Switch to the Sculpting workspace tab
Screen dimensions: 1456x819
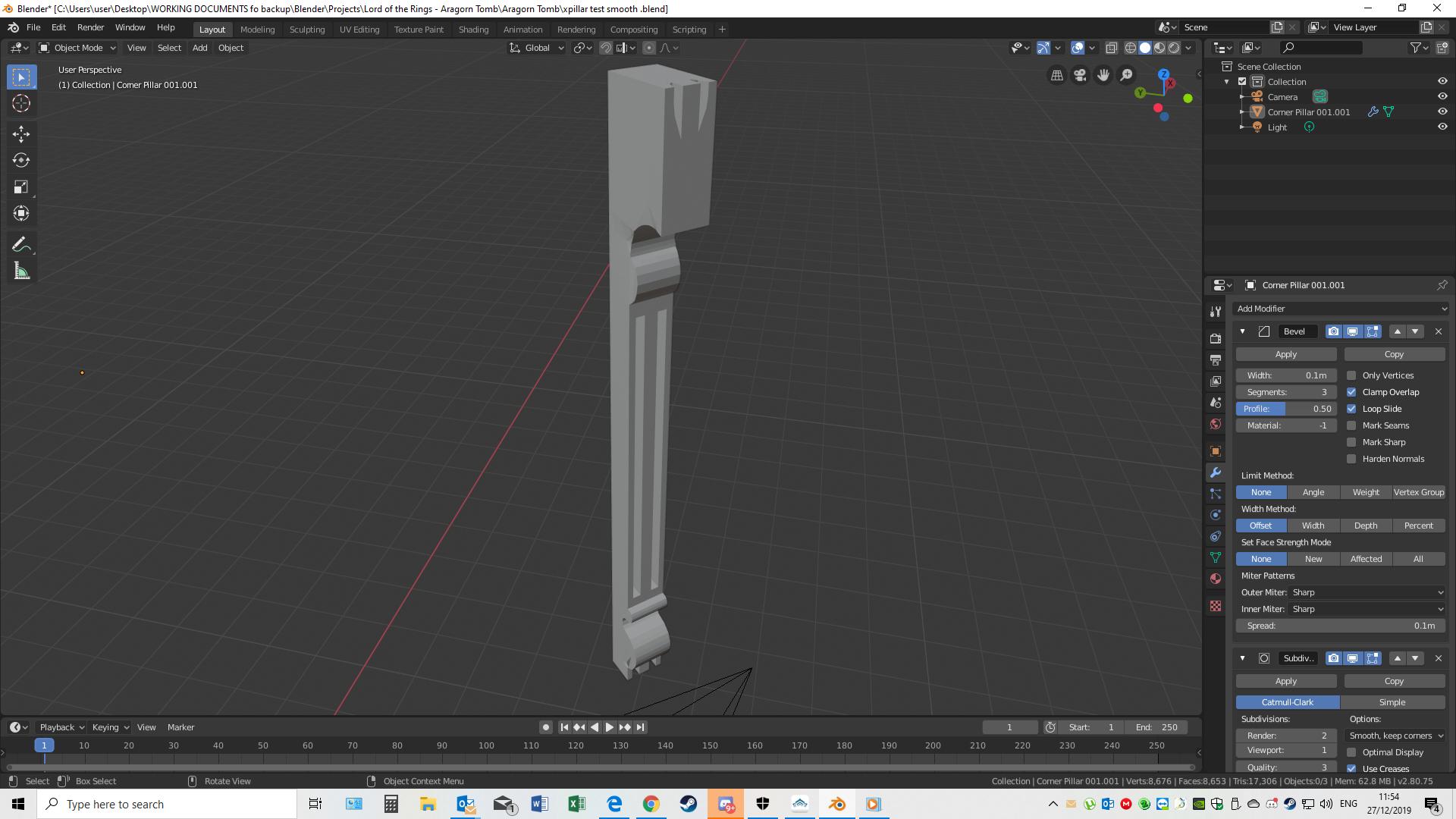tap(307, 30)
